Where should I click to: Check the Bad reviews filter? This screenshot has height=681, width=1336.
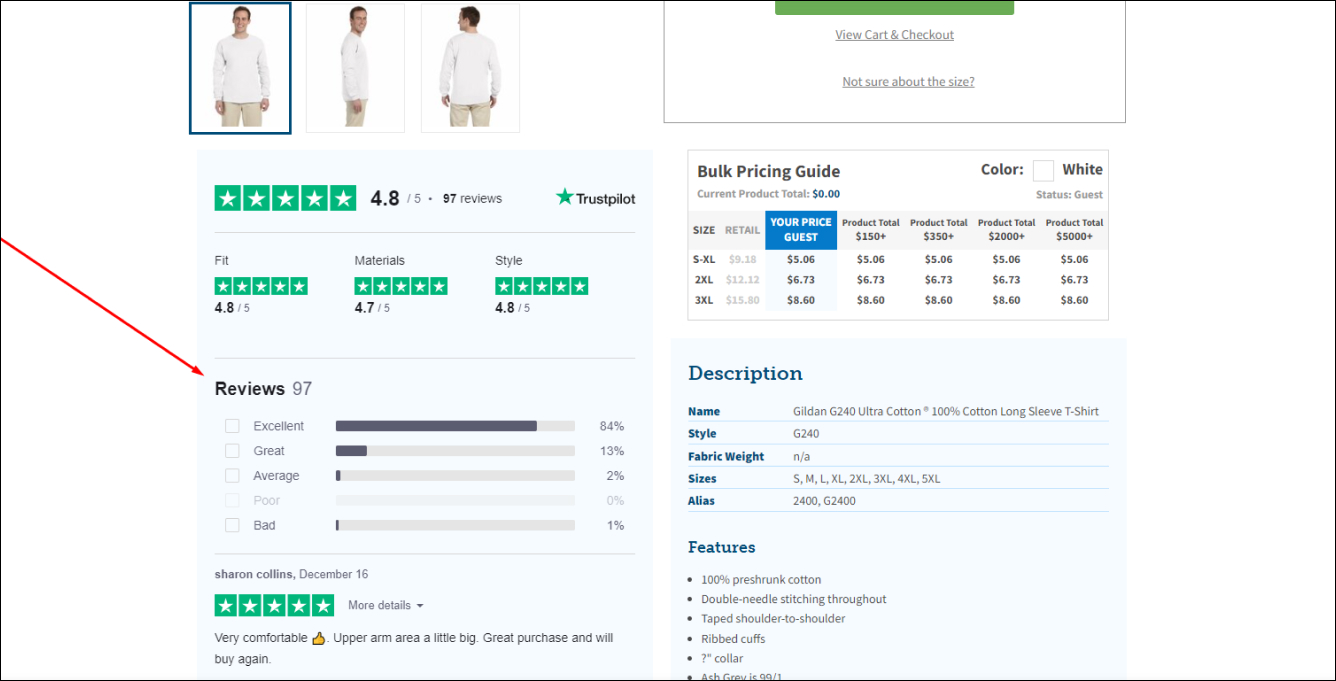[x=232, y=525]
